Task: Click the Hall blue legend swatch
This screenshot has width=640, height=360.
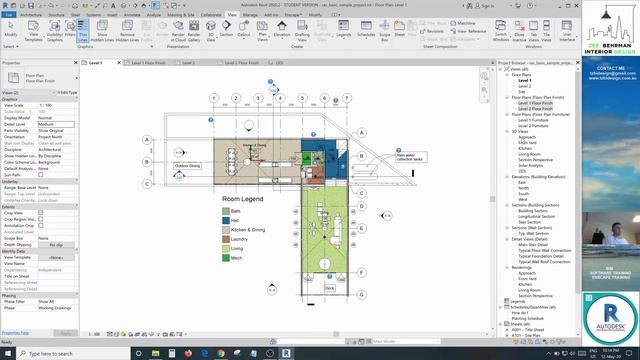Action: pos(226,220)
